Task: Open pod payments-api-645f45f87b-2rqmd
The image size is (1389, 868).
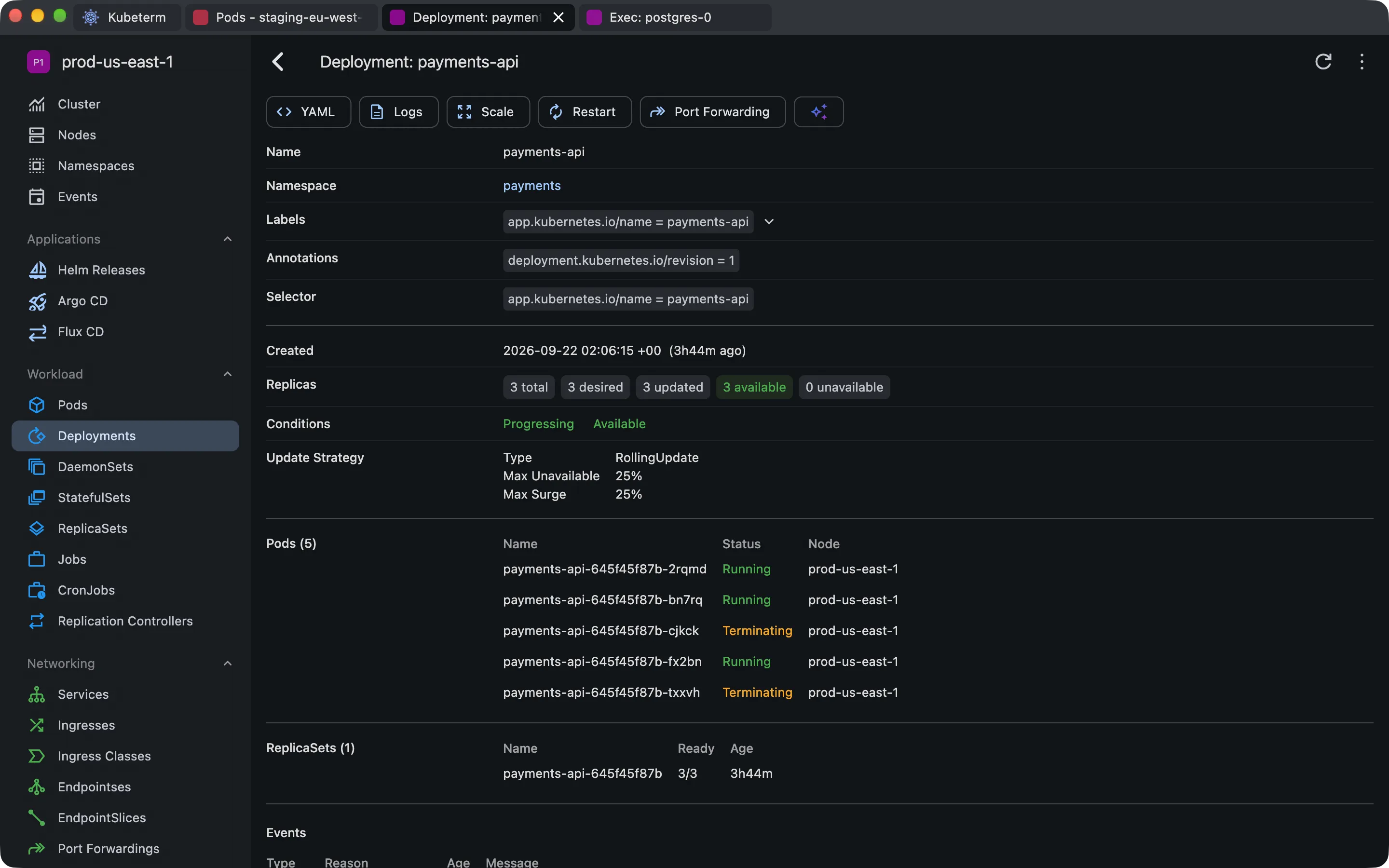Action: point(604,569)
